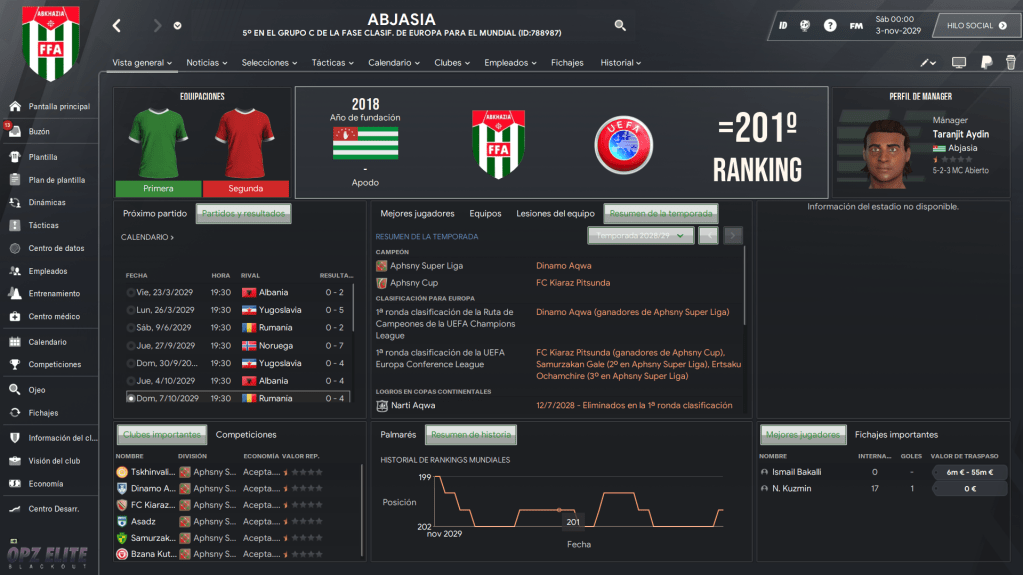Expand the Vista general menu
Viewport: 1023px width, 575px height.
click(142, 63)
